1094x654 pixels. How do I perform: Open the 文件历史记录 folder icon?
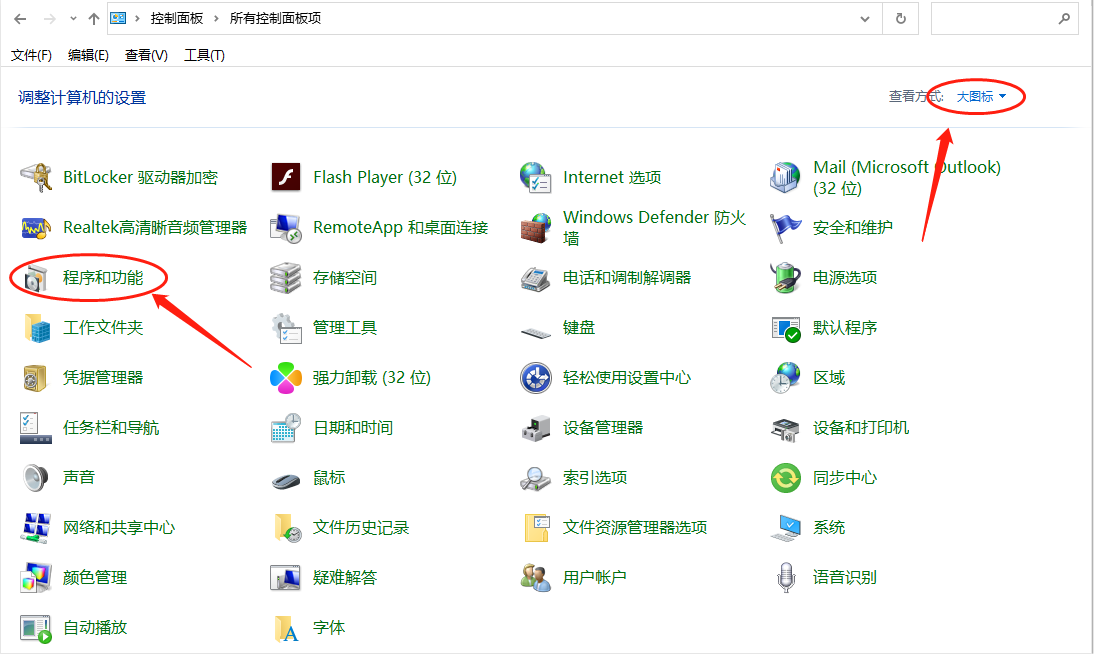point(287,528)
